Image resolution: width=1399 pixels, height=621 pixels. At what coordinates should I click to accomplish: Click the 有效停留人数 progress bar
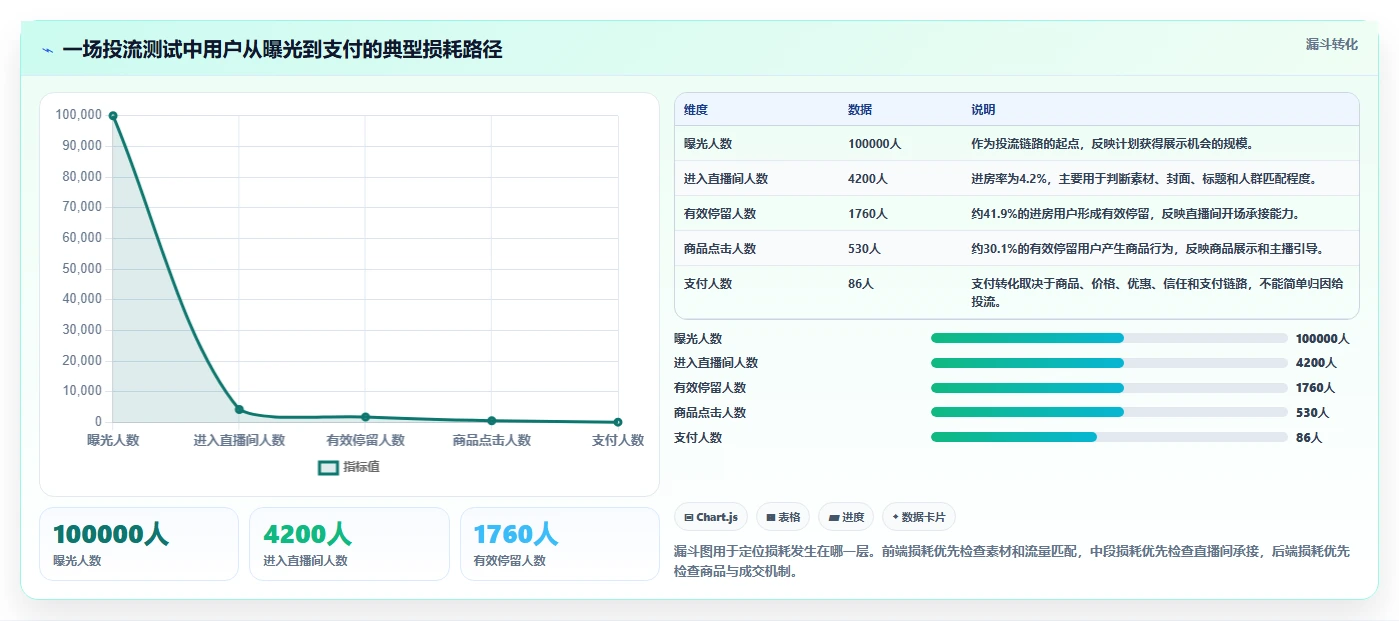point(1109,388)
